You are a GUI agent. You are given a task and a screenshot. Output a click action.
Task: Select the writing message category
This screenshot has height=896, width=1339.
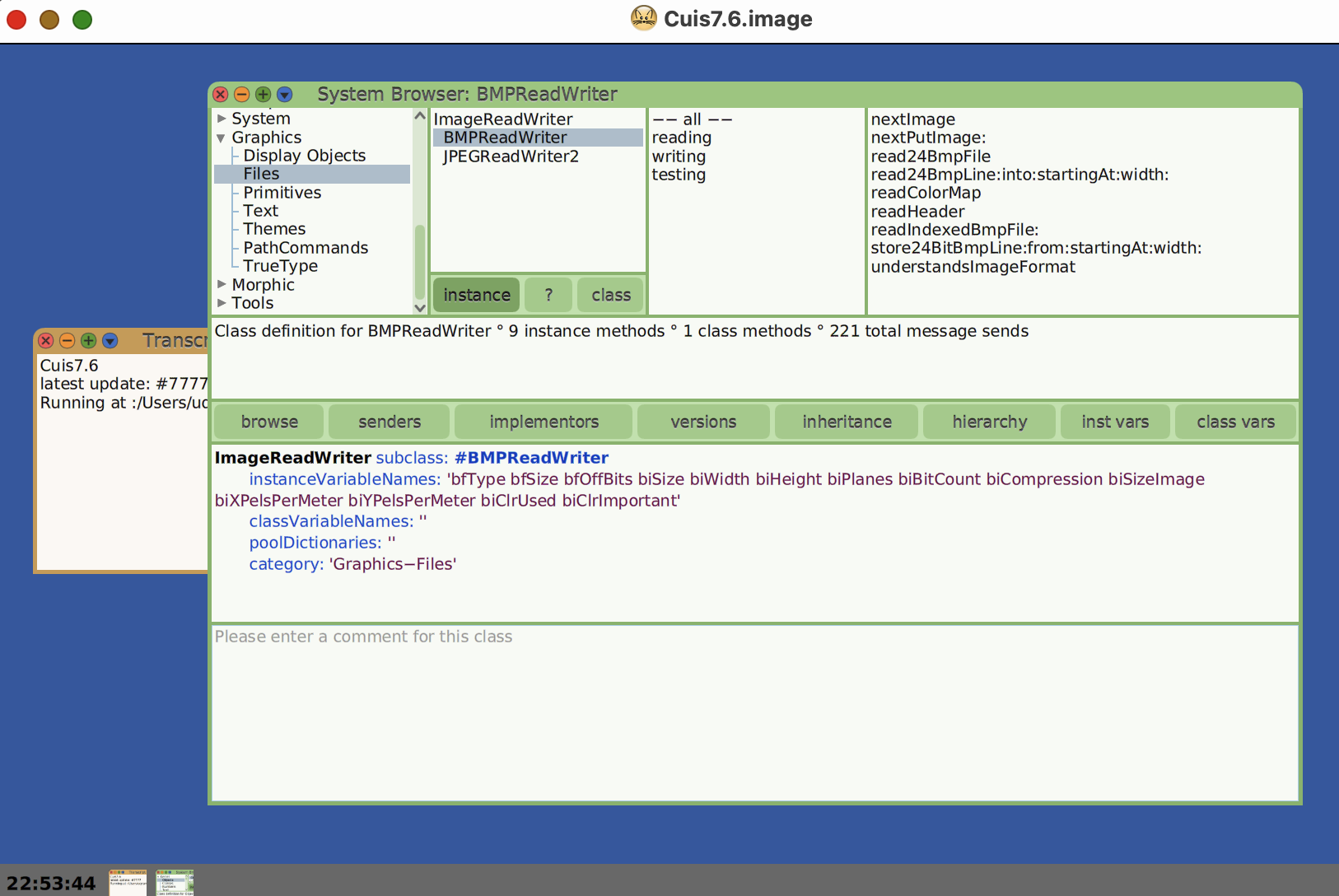(x=679, y=156)
